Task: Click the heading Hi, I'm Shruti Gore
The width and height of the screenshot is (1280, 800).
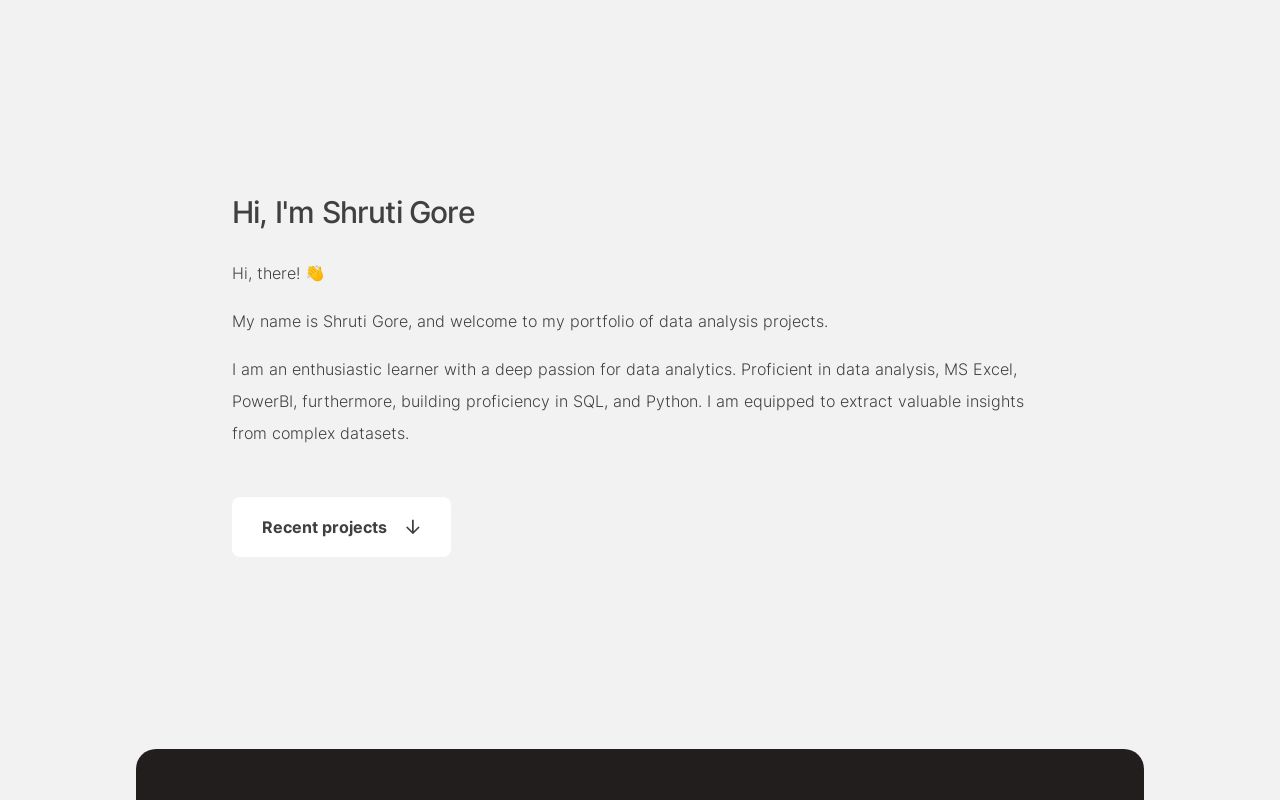Action: pos(353,212)
